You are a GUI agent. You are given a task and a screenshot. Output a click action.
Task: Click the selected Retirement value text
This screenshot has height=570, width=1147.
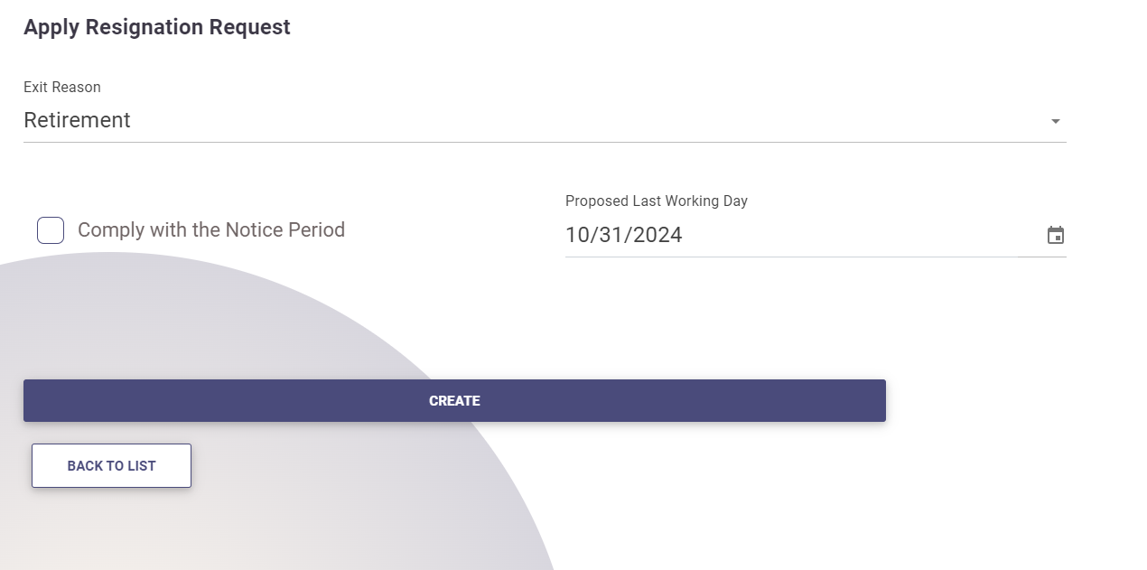click(x=77, y=120)
